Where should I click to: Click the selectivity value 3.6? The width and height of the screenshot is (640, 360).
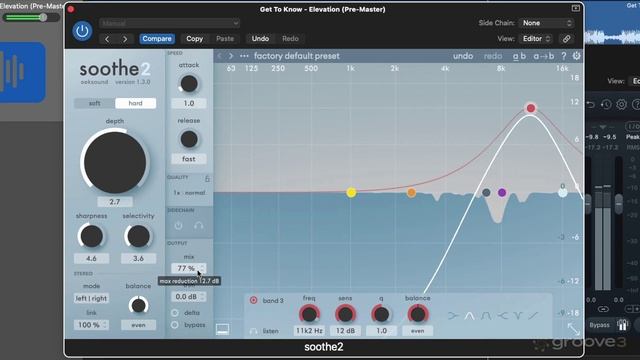138,258
